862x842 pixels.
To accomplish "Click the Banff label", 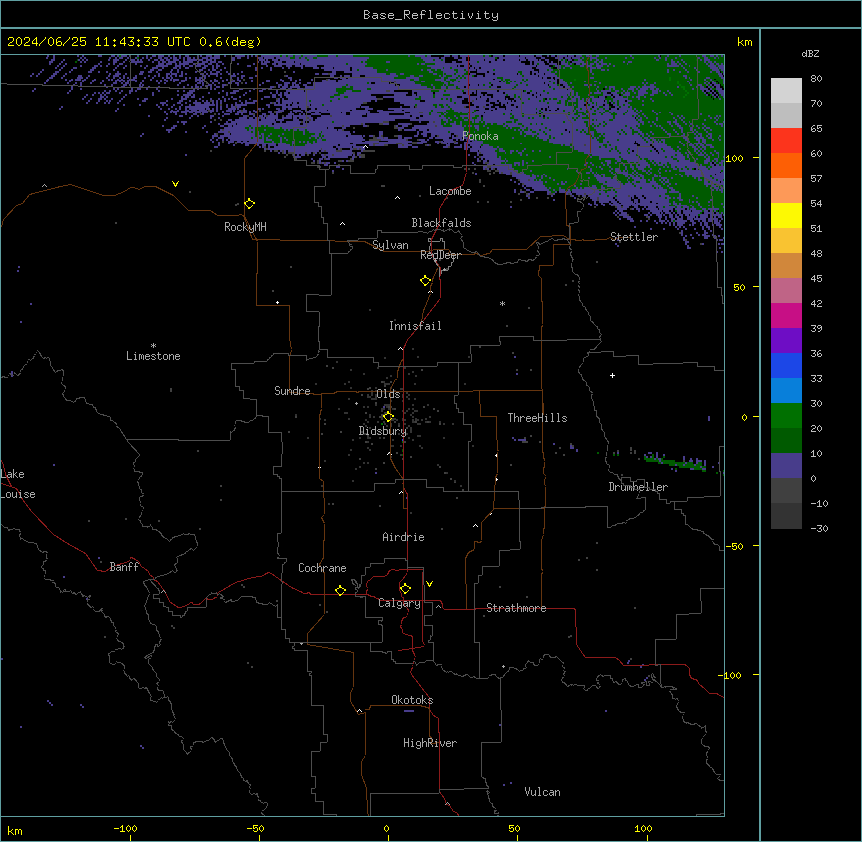I will coord(124,567).
